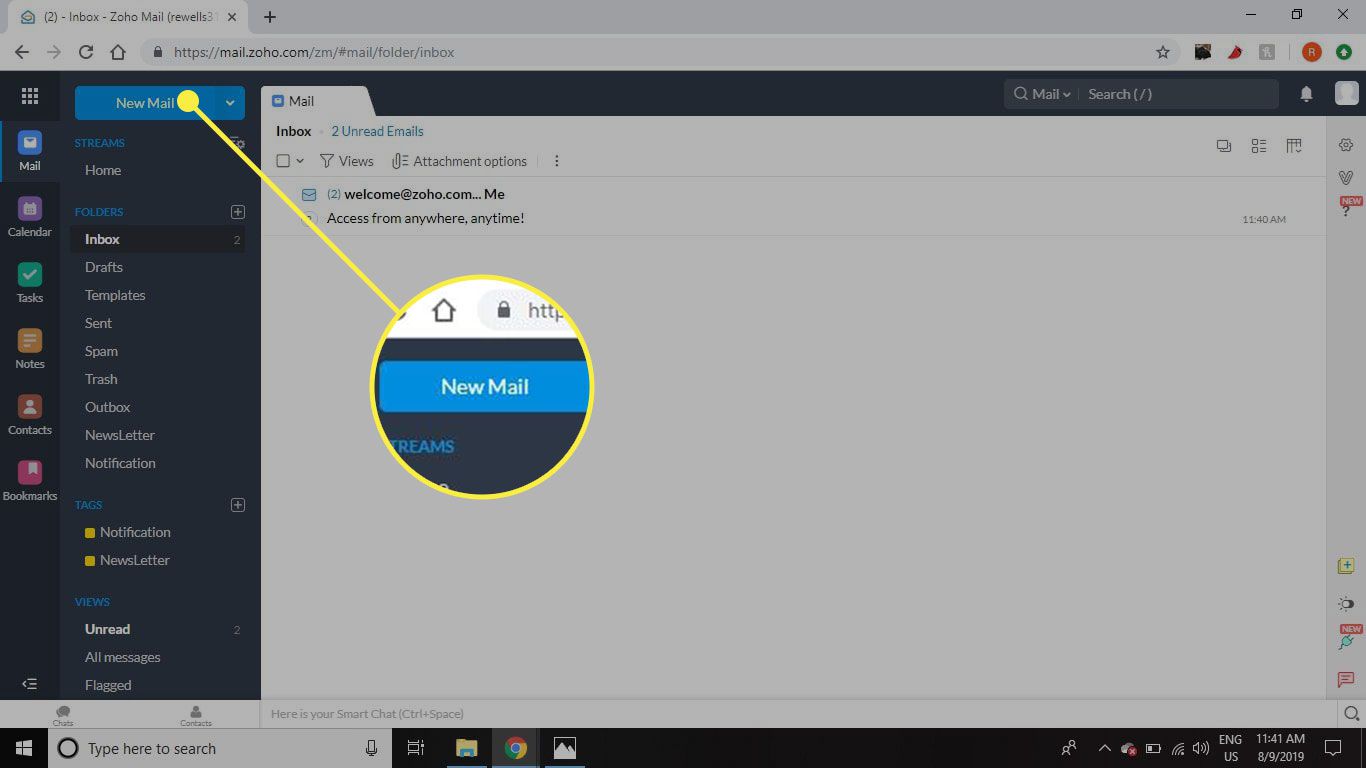This screenshot has width=1366, height=768.
Task: Open the Bookmarks module
Action: (x=30, y=481)
